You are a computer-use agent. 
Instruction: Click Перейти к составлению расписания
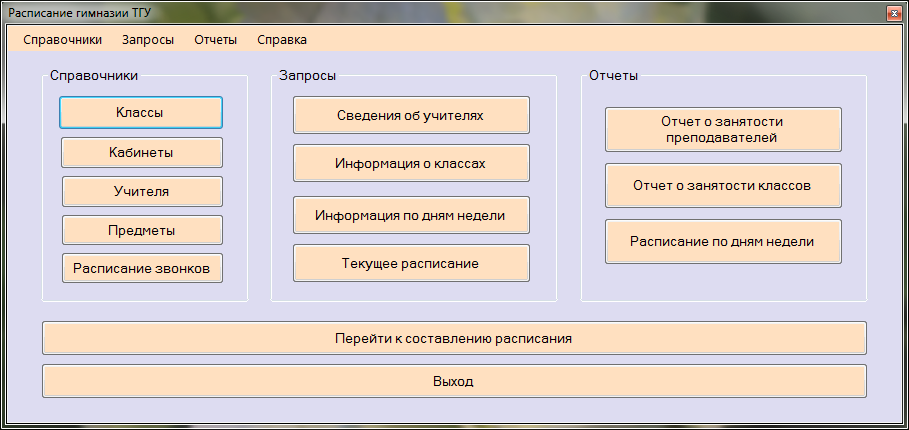click(454, 338)
